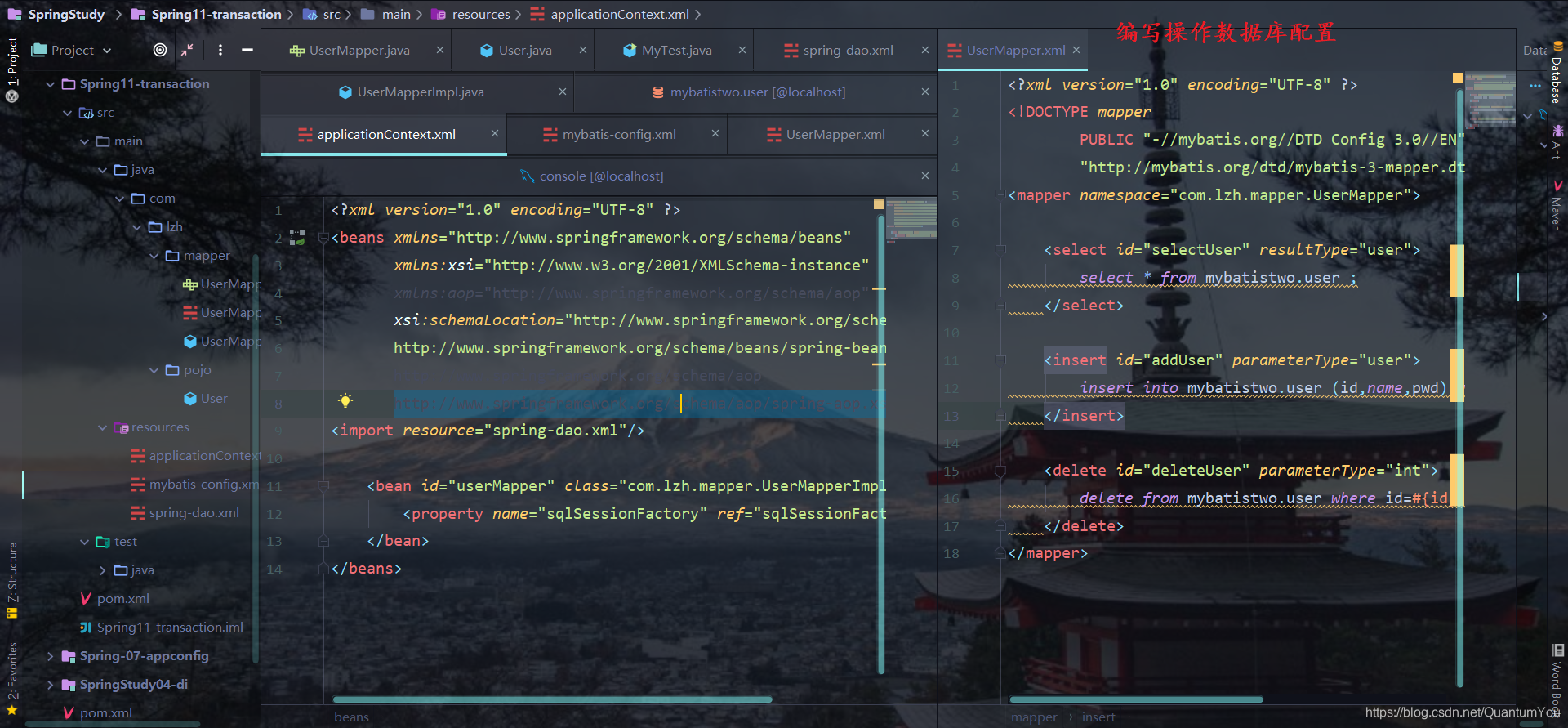Expand the Spring-07-appconfig module
Image resolution: width=1568 pixels, height=728 pixels.
pos(51,656)
